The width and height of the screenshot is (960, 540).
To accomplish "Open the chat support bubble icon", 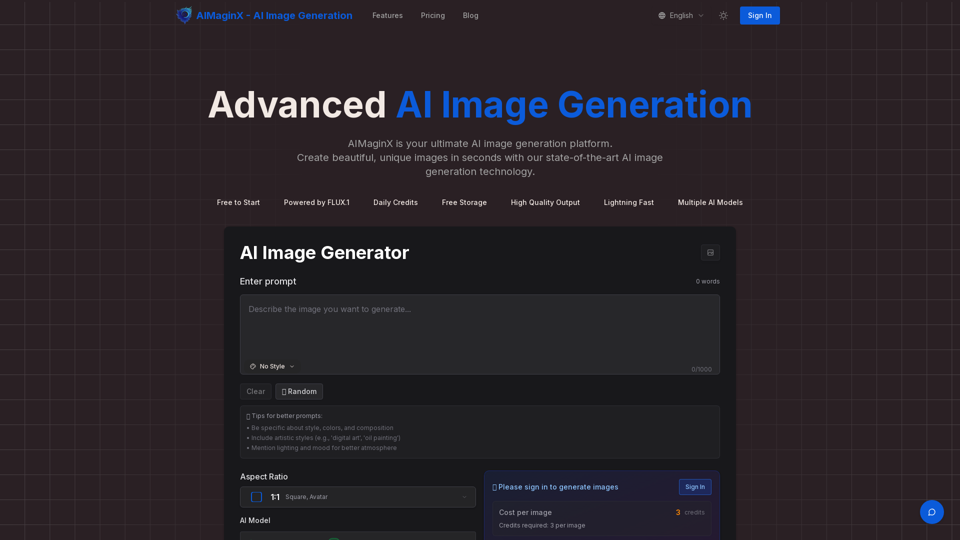I will tap(931, 512).
